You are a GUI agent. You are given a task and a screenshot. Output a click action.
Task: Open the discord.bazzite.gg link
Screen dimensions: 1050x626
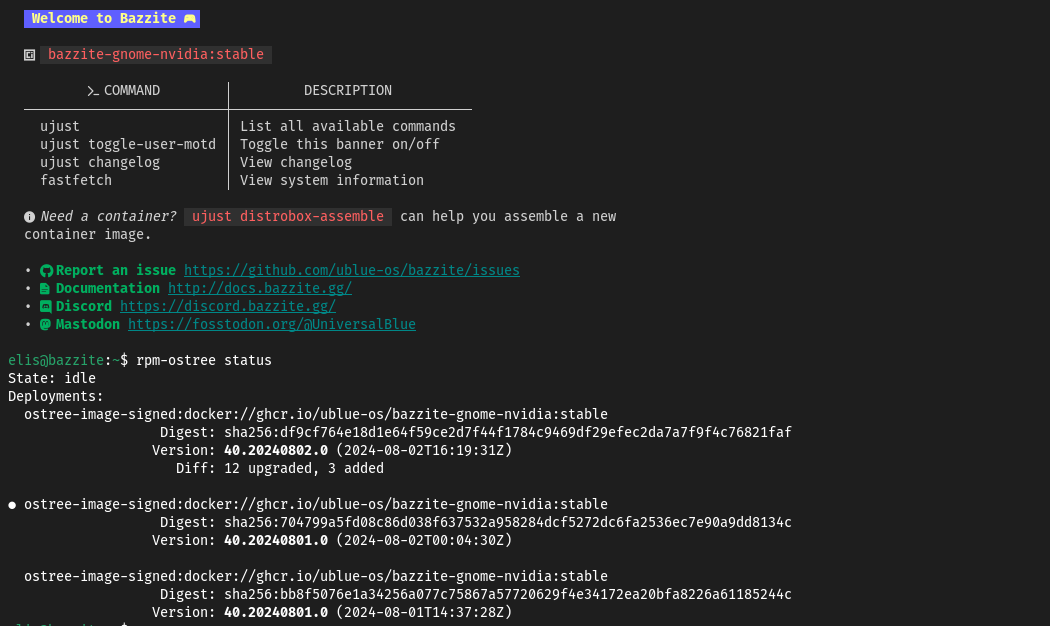(228, 307)
